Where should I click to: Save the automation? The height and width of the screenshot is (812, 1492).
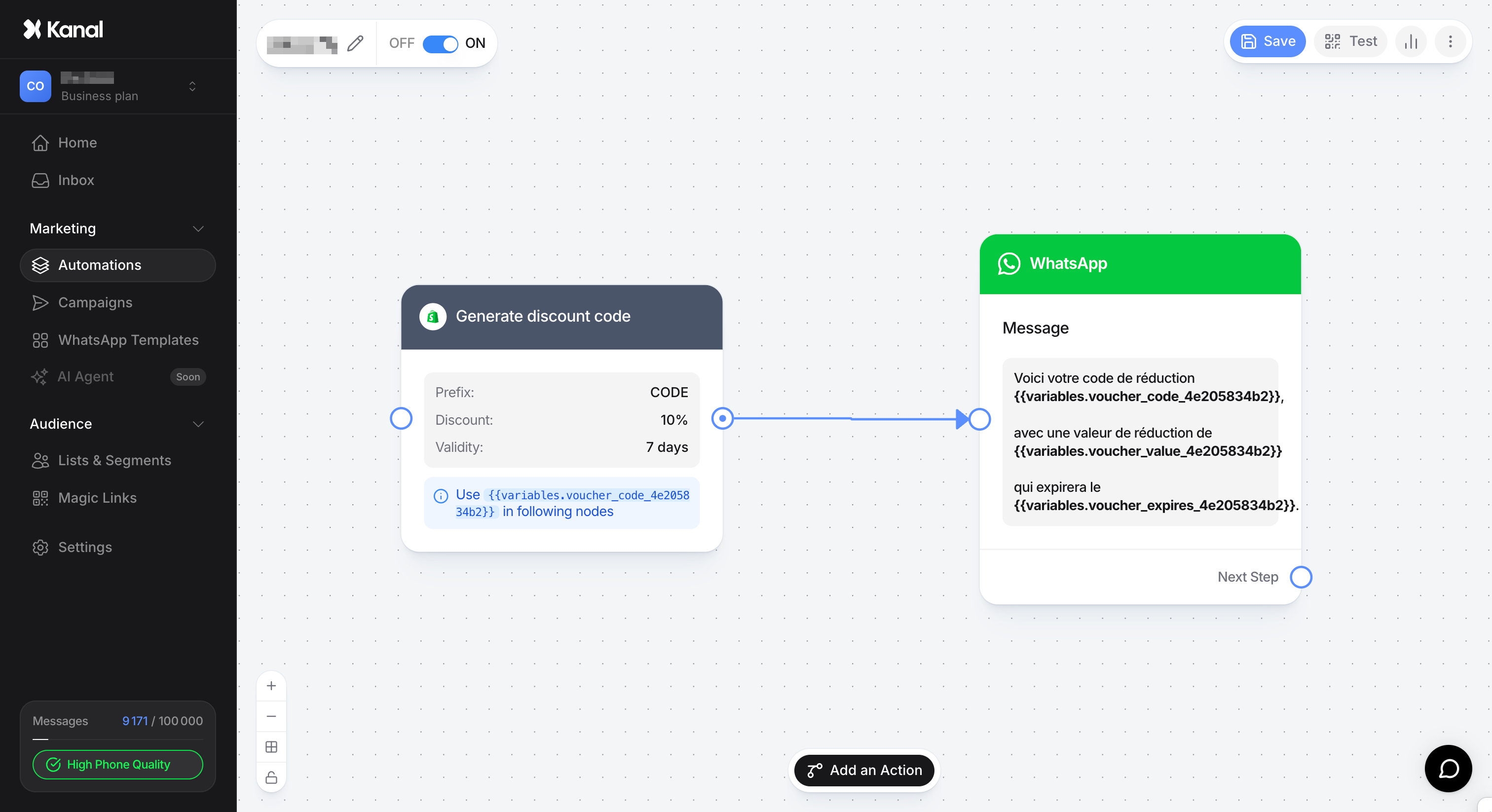(x=1268, y=42)
